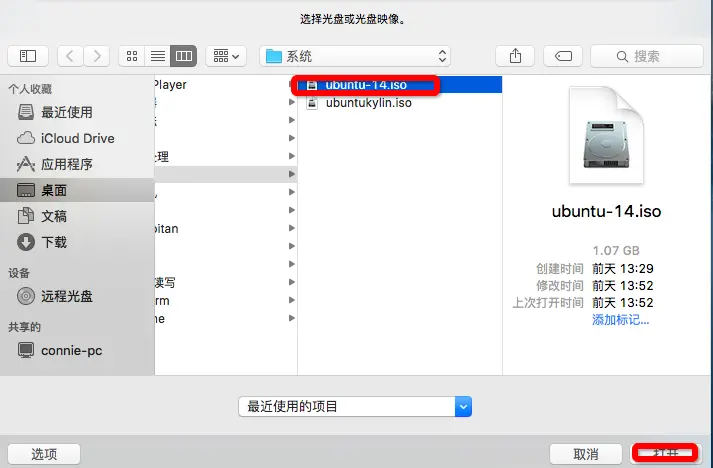Click the 选项 button

click(x=44, y=454)
